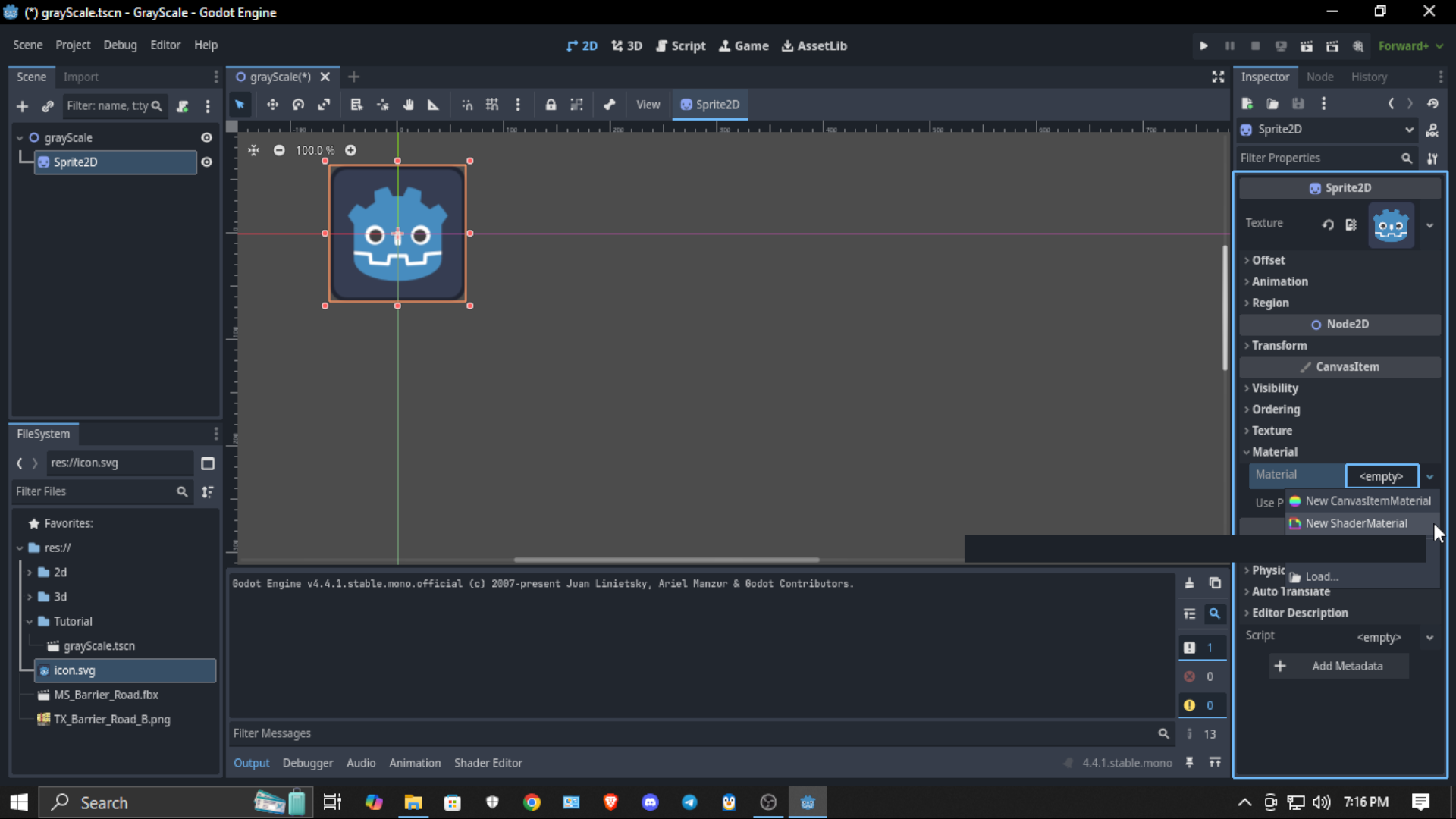1456x819 pixels.
Task: Click the Clear Output icon
Action: [x=1189, y=583]
